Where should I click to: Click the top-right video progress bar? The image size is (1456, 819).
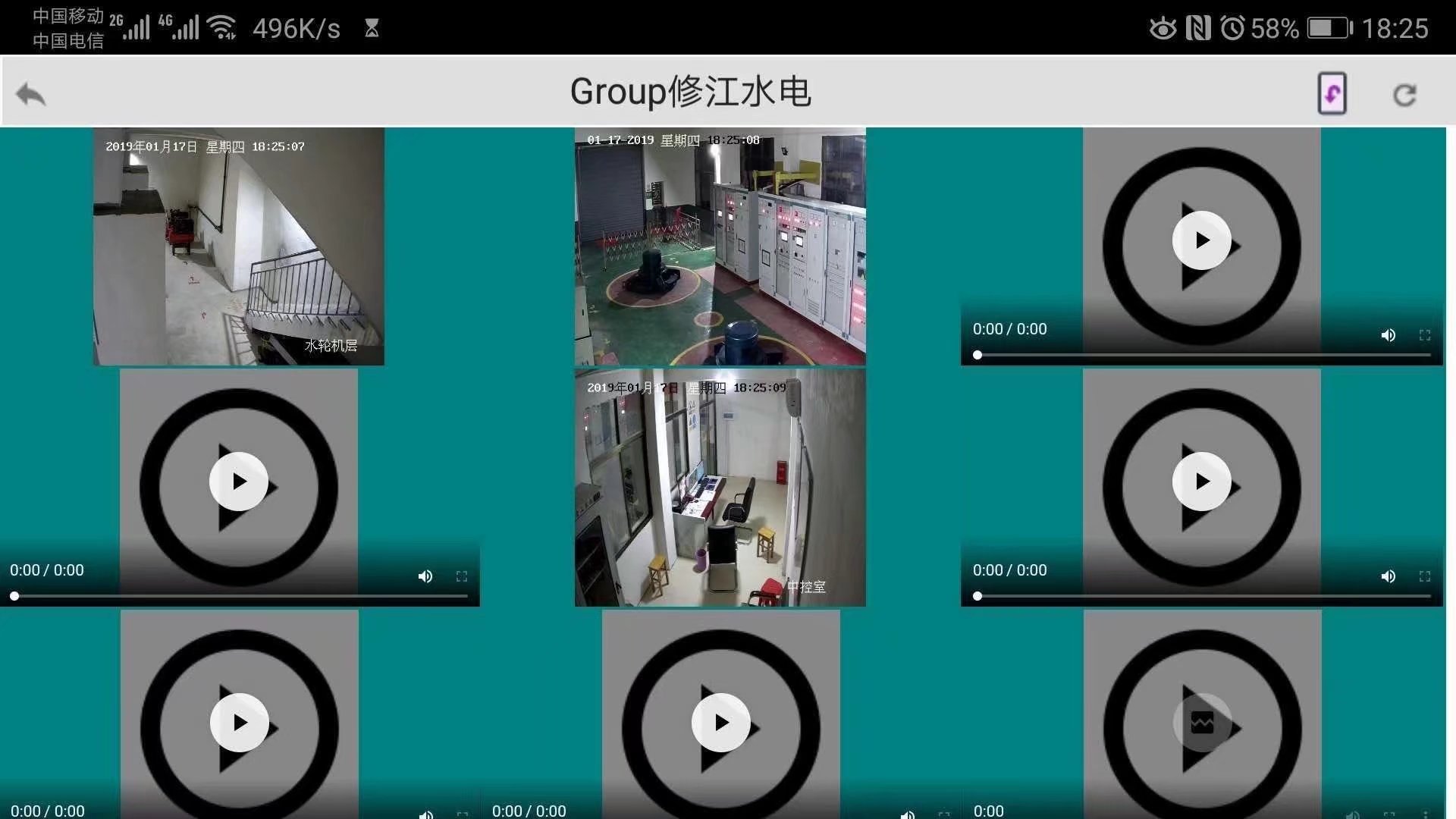1203,355
